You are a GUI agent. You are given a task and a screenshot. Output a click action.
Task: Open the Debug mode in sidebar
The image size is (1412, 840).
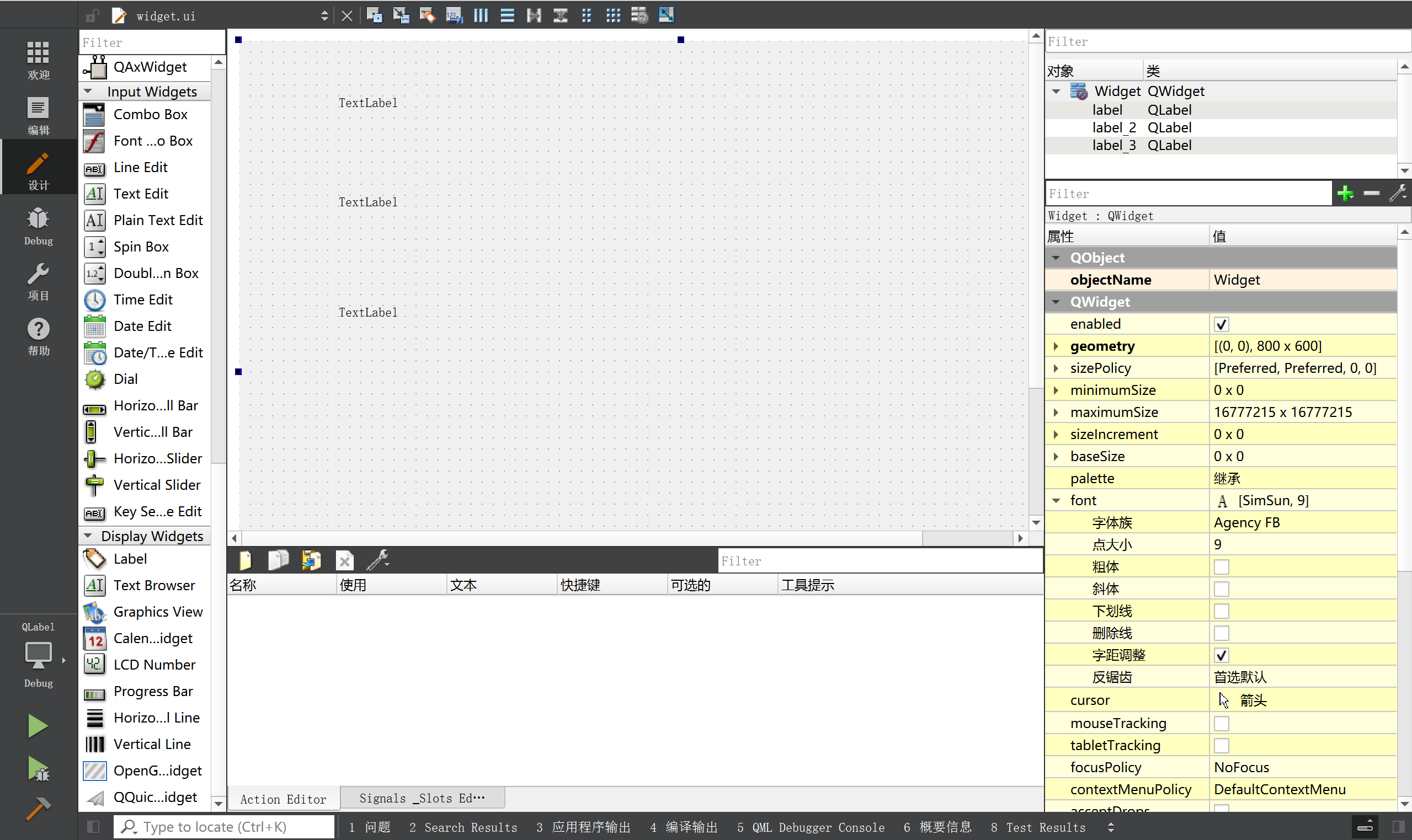tap(38, 225)
